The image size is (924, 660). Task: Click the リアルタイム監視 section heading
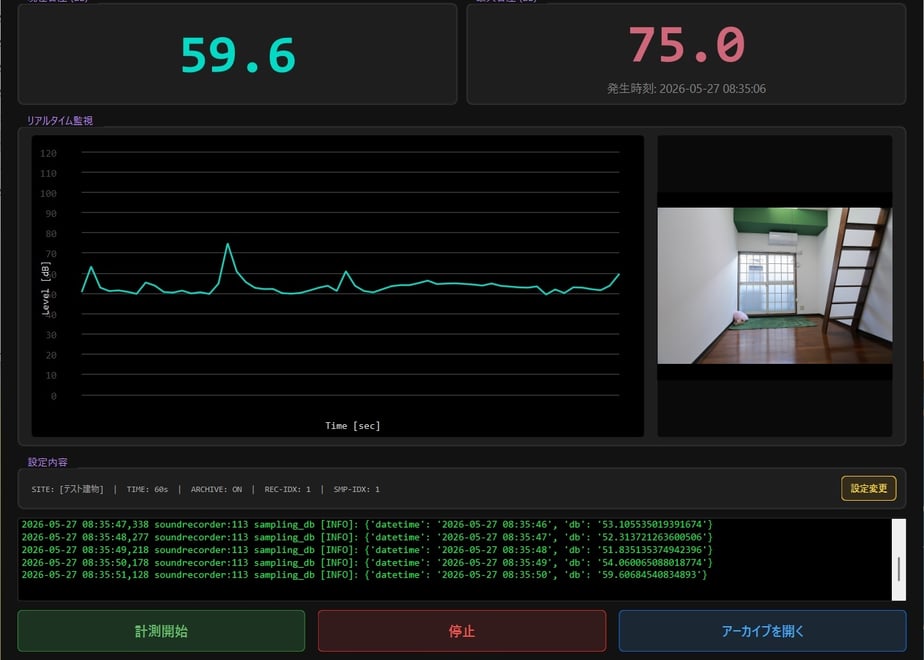click(60, 121)
